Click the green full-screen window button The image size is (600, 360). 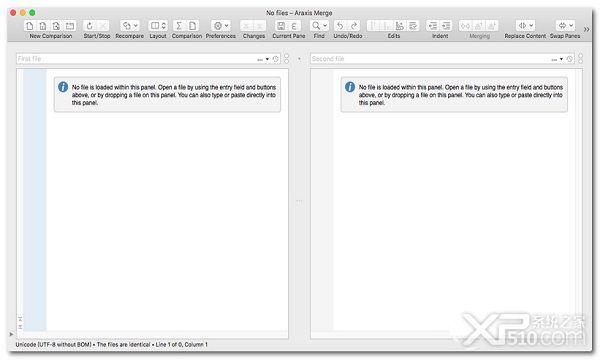point(33,13)
